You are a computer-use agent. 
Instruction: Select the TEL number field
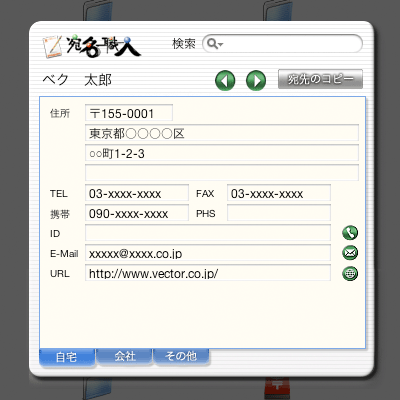tap(137, 193)
